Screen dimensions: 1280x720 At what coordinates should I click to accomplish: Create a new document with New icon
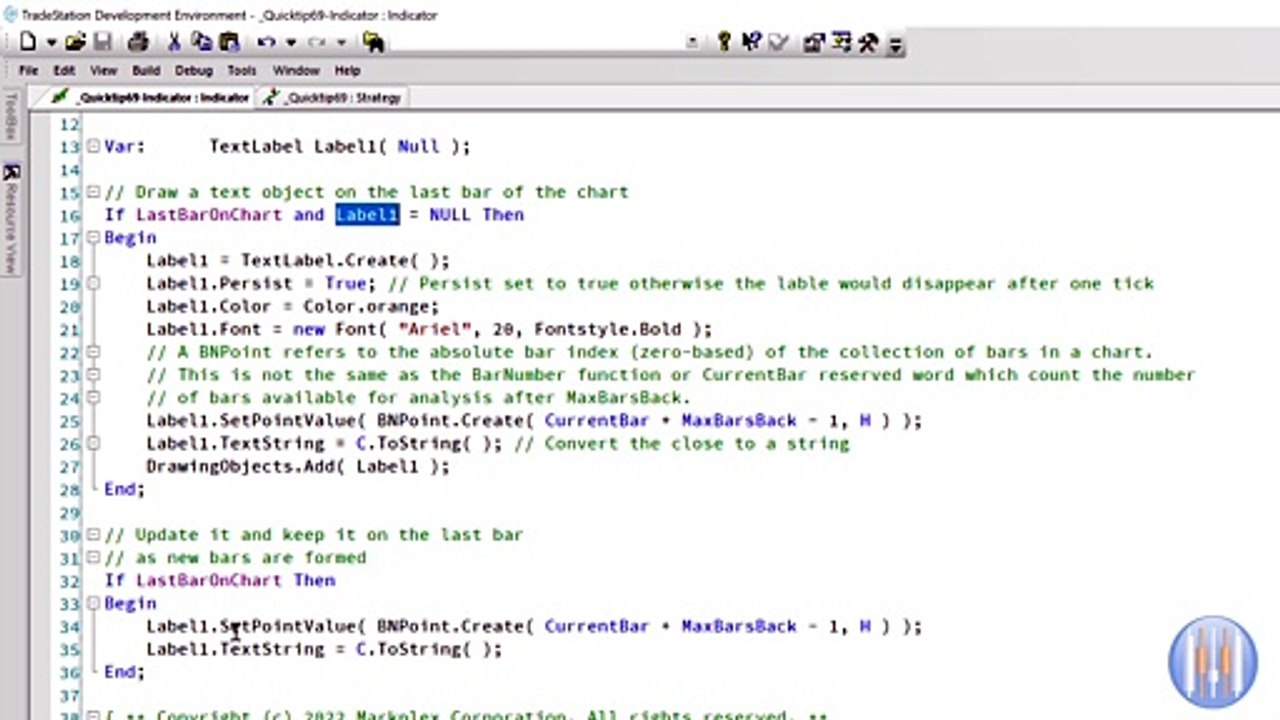coord(27,42)
